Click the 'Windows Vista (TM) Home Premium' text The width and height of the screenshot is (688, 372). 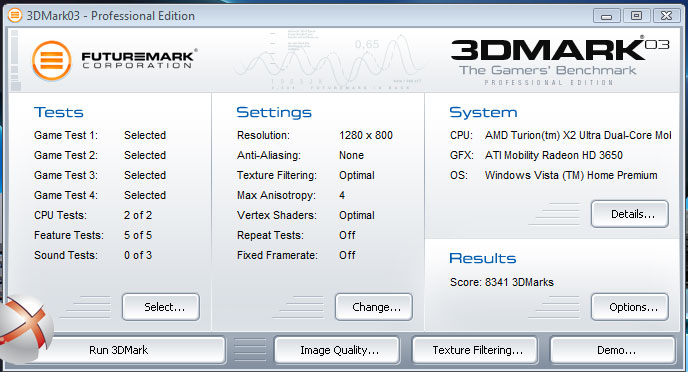click(x=571, y=175)
